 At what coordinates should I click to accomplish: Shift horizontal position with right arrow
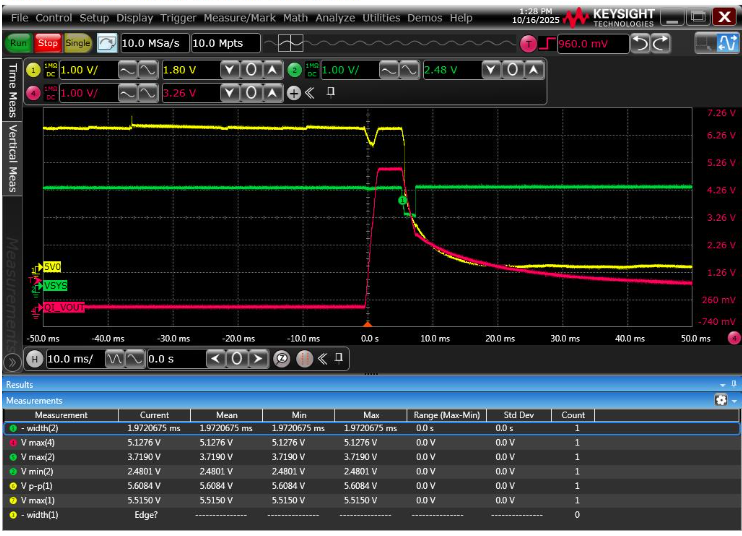point(258,359)
